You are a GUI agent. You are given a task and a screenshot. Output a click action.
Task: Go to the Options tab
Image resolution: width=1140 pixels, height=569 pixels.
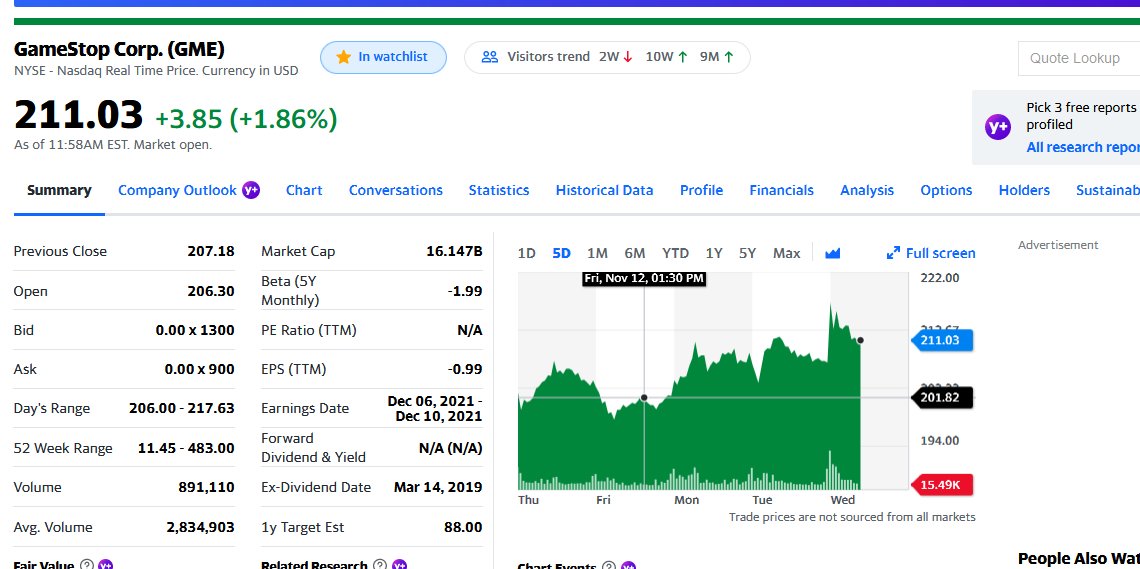pos(946,190)
